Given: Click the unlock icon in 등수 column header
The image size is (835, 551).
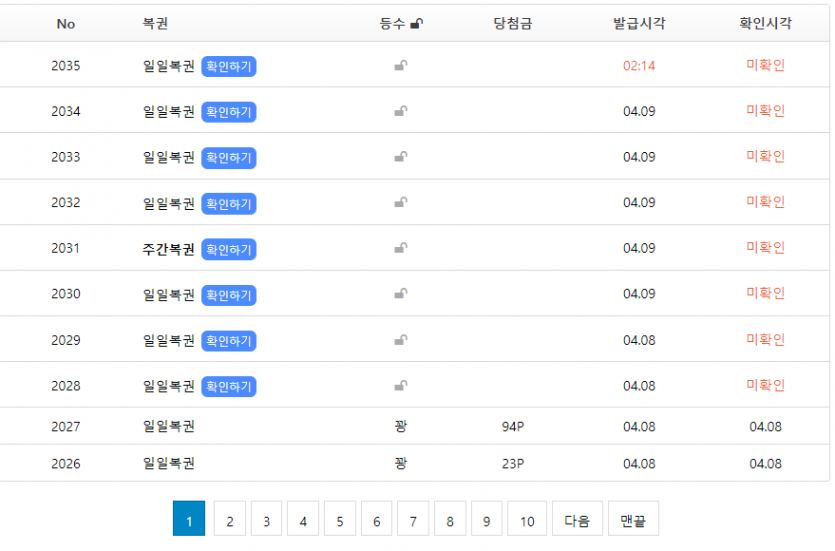Looking at the screenshot, I should pos(416,24).
